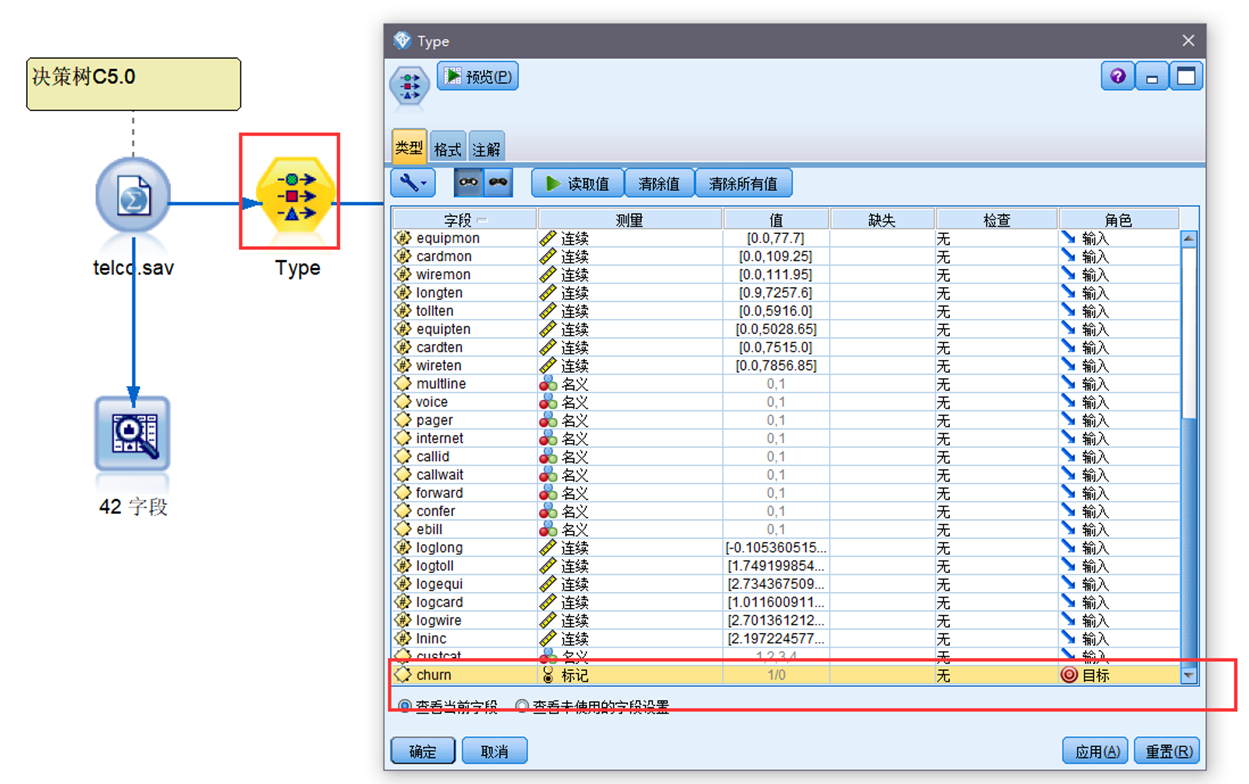Click the wrench tools icon in toolbar
The height and width of the screenshot is (784, 1249).
tap(412, 183)
